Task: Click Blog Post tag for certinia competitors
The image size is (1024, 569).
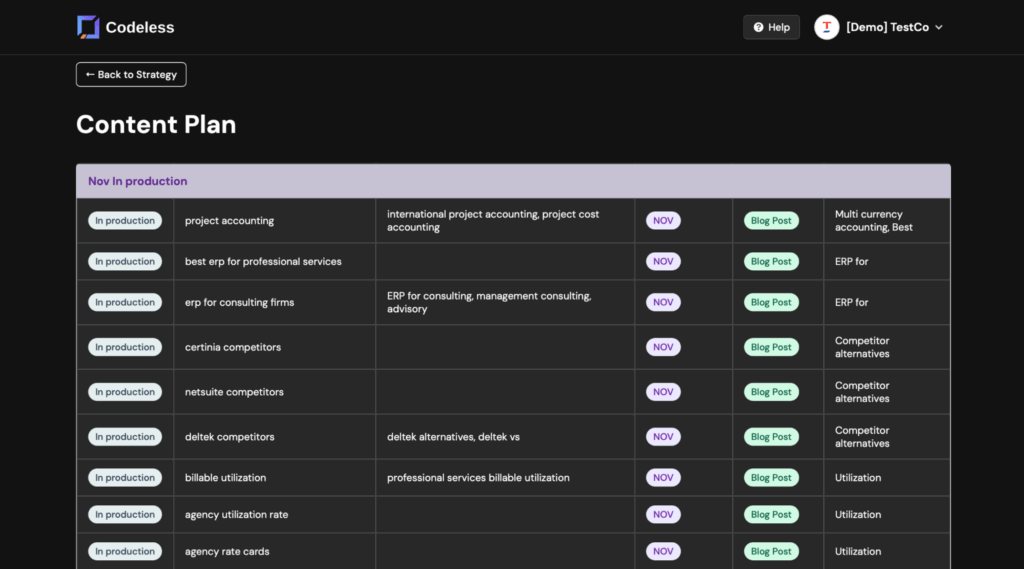Action: point(770,347)
